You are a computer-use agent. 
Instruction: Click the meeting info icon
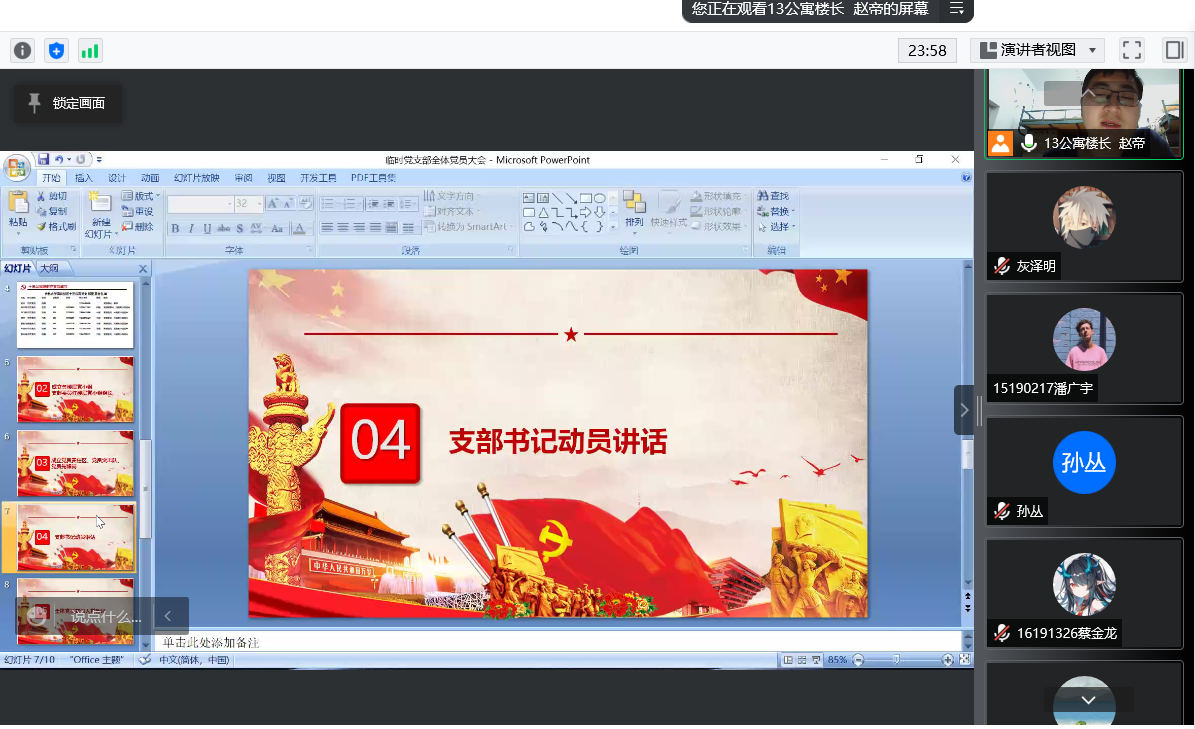(22, 50)
